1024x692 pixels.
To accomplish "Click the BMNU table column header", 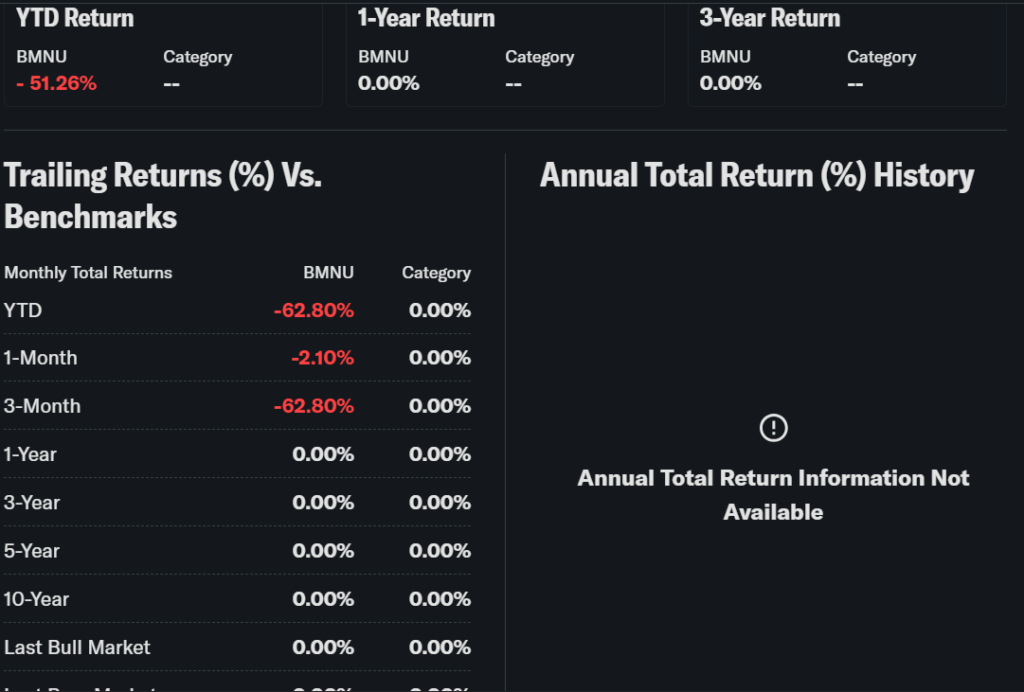I will [x=329, y=273].
